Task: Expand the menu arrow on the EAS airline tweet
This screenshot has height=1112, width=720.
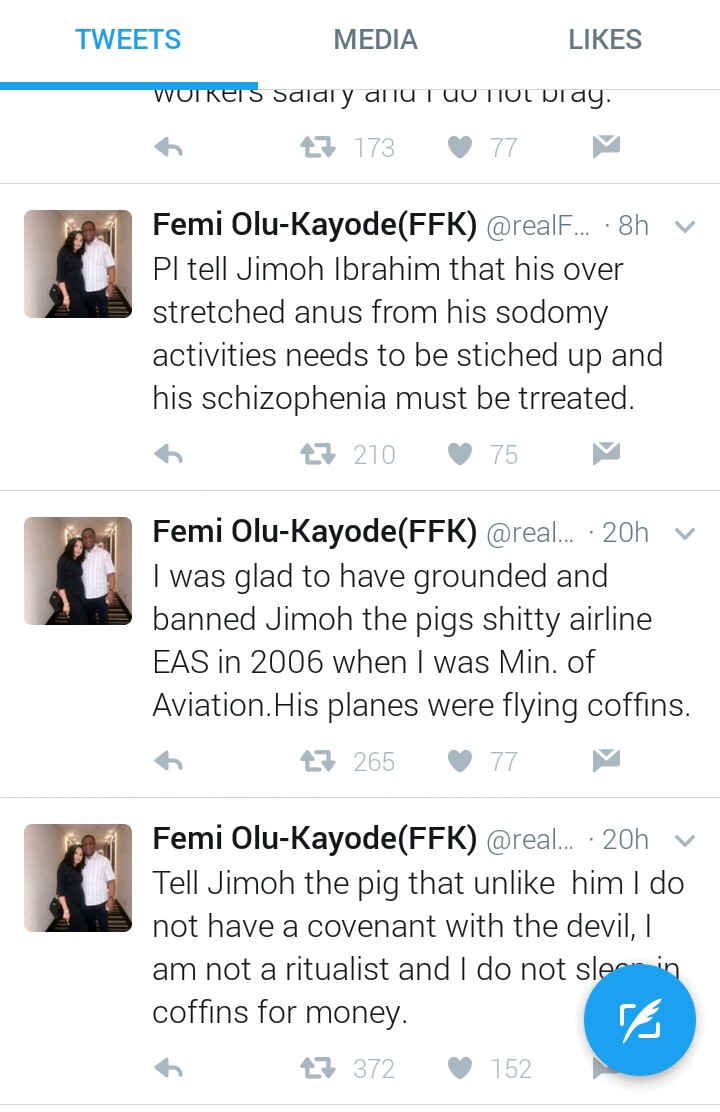Action: pyautogui.click(x=685, y=534)
